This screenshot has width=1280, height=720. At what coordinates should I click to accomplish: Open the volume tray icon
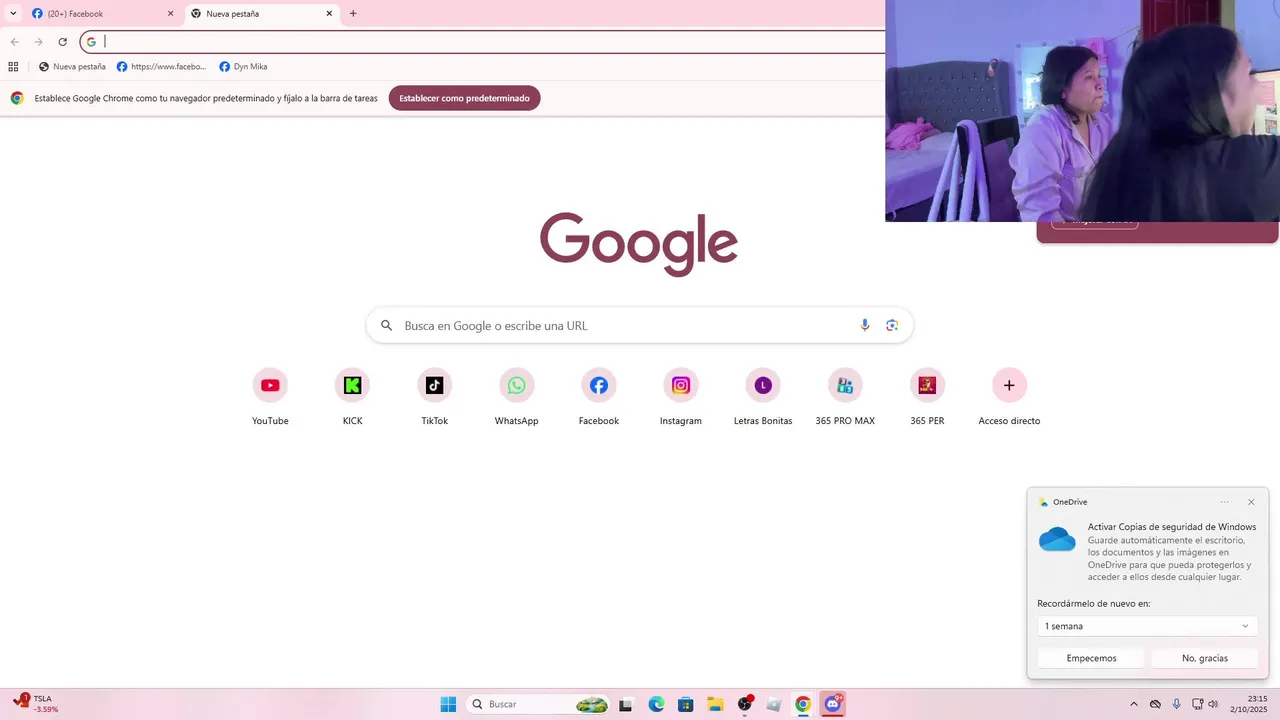pyautogui.click(x=1213, y=704)
